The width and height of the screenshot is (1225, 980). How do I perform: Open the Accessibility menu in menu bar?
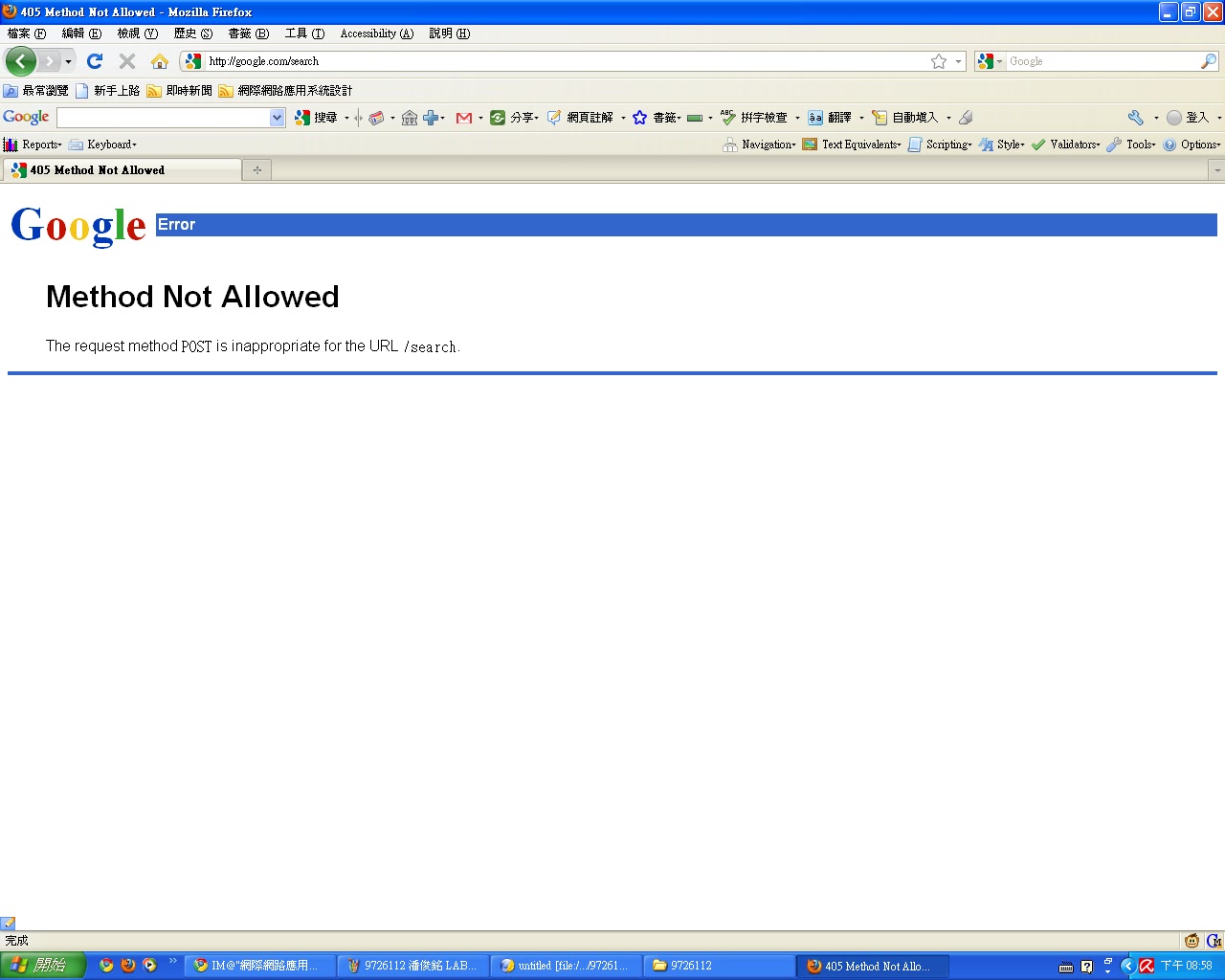(x=377, y=33)
